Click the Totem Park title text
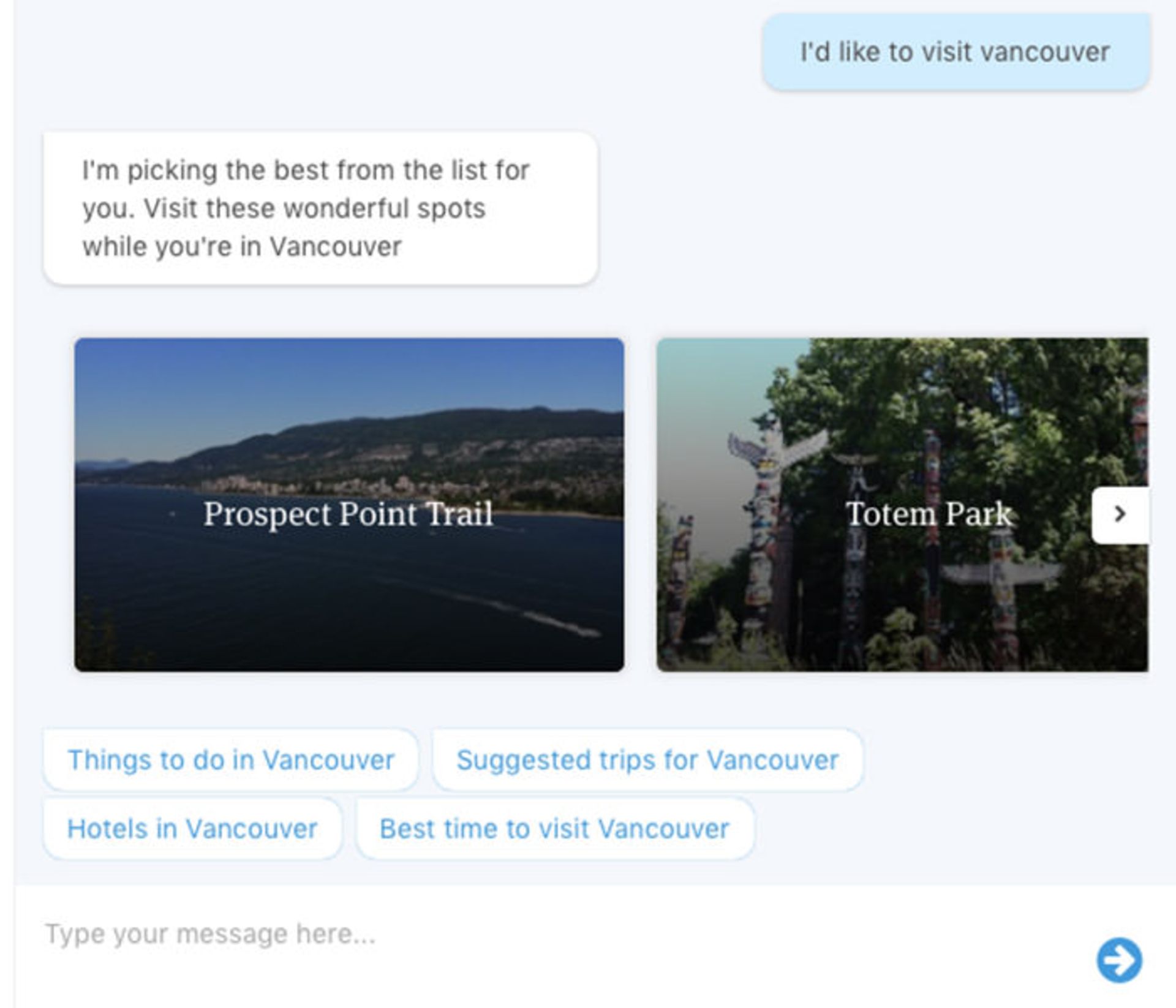The image size is (1176, 1008). coord(929,513)
